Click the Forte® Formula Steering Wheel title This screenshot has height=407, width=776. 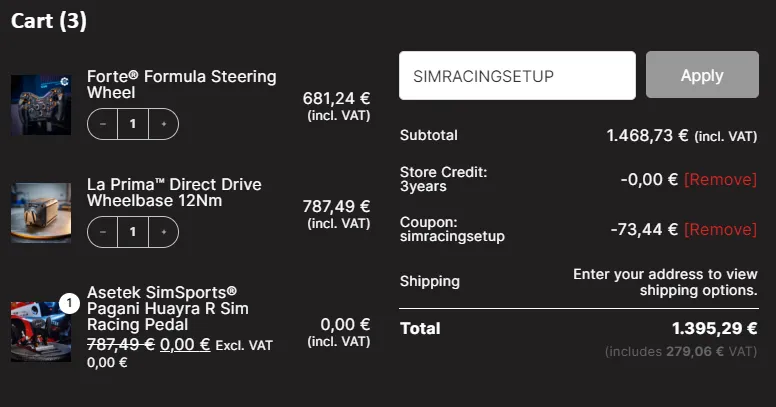(x=181, y=84)
